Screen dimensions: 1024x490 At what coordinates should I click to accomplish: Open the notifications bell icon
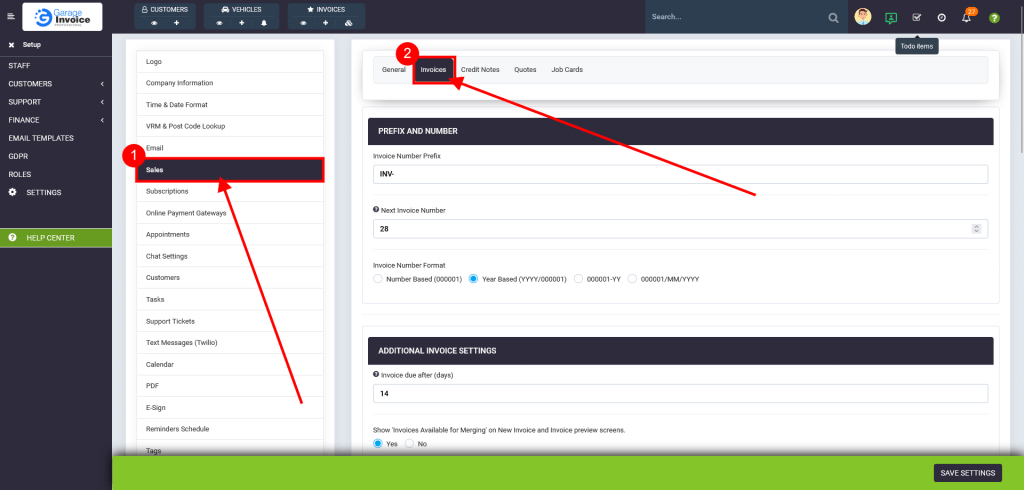[967, 17]
